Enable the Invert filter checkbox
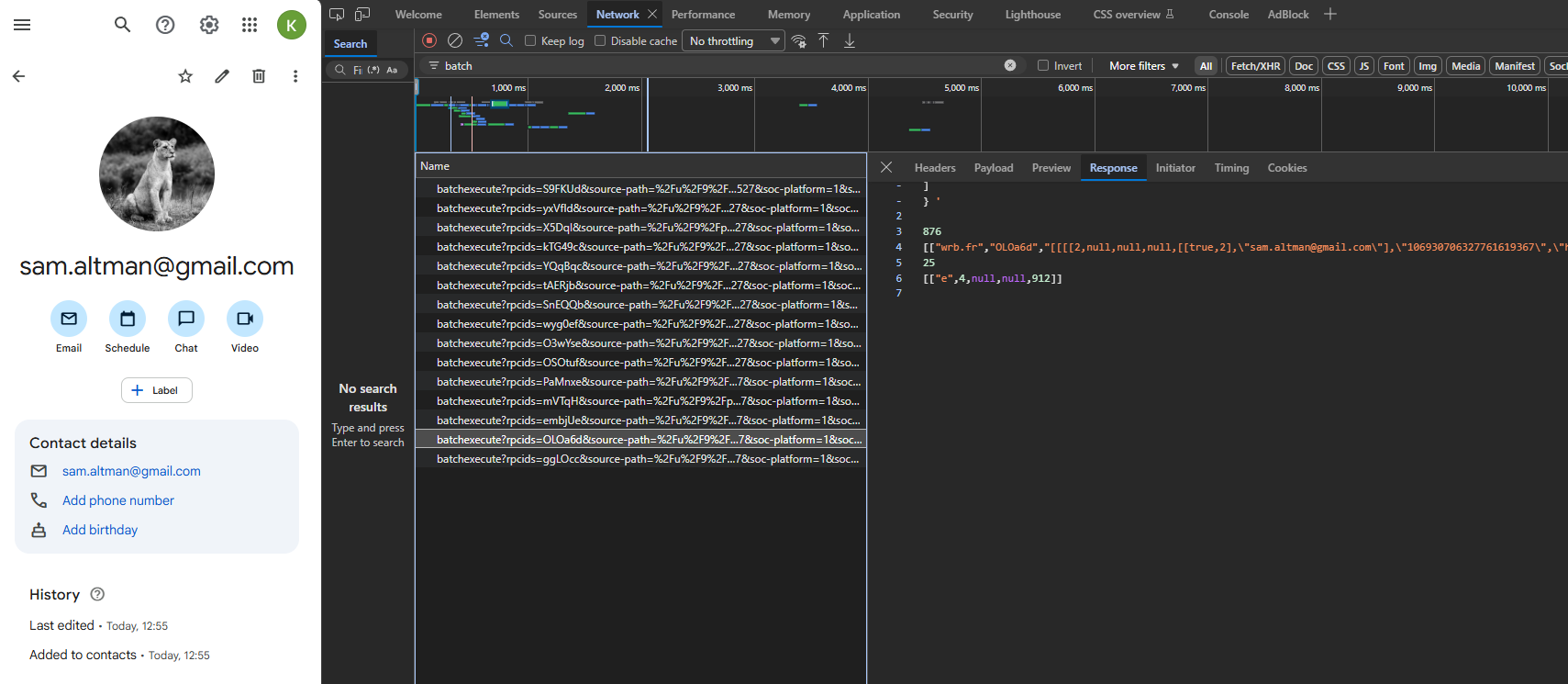Image resolution: width=1568 pixels, height=684 pixels. tap(1043, 65)
